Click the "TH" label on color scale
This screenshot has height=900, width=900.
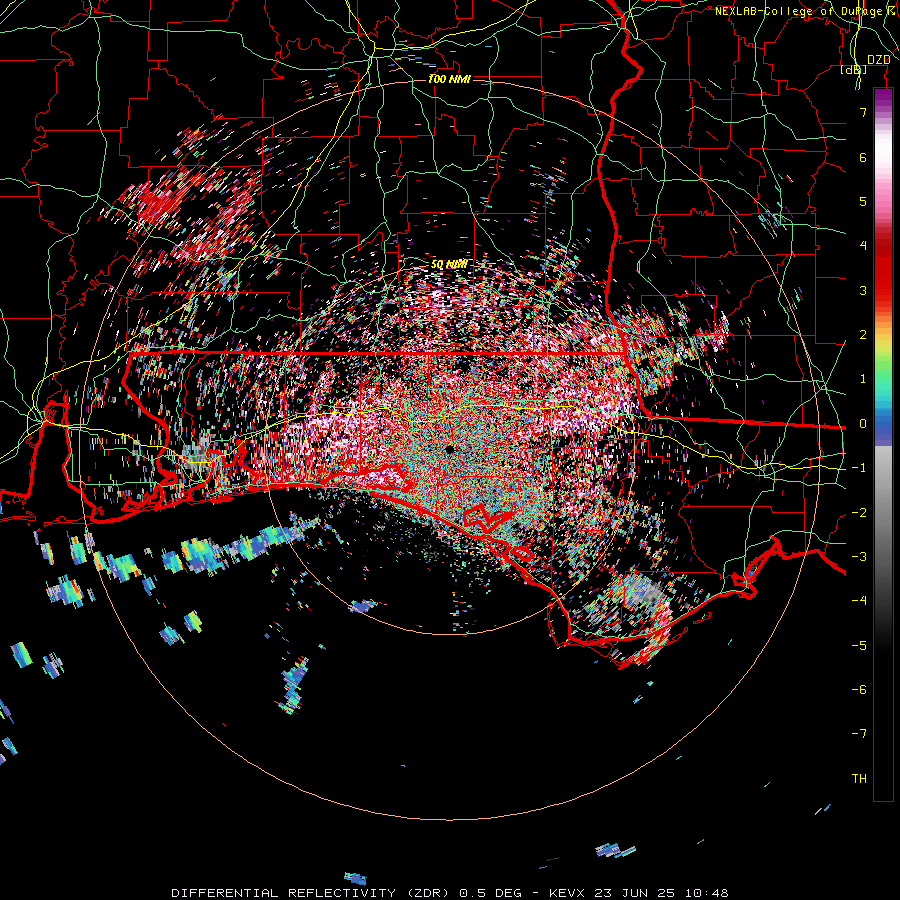[x=859, y=779]
